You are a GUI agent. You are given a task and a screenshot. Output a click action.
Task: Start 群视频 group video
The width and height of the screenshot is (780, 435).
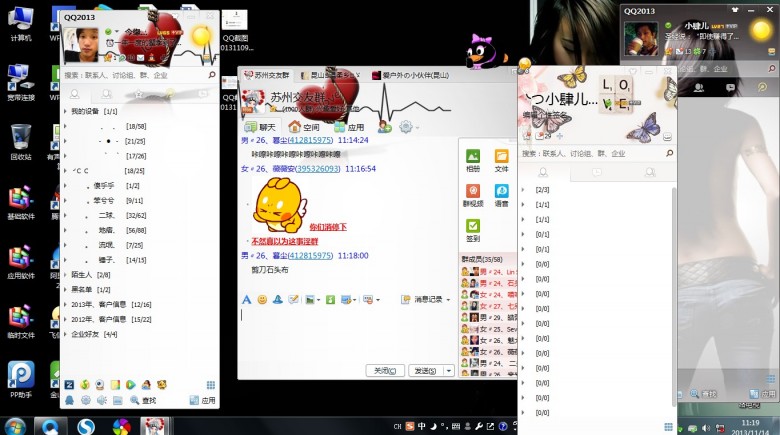[x=473, y=195]
